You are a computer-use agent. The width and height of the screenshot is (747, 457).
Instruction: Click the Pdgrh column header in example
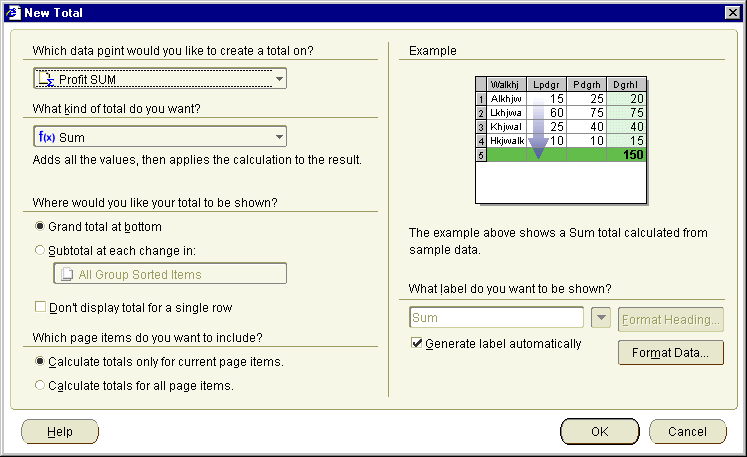click(x=586, y=84)
